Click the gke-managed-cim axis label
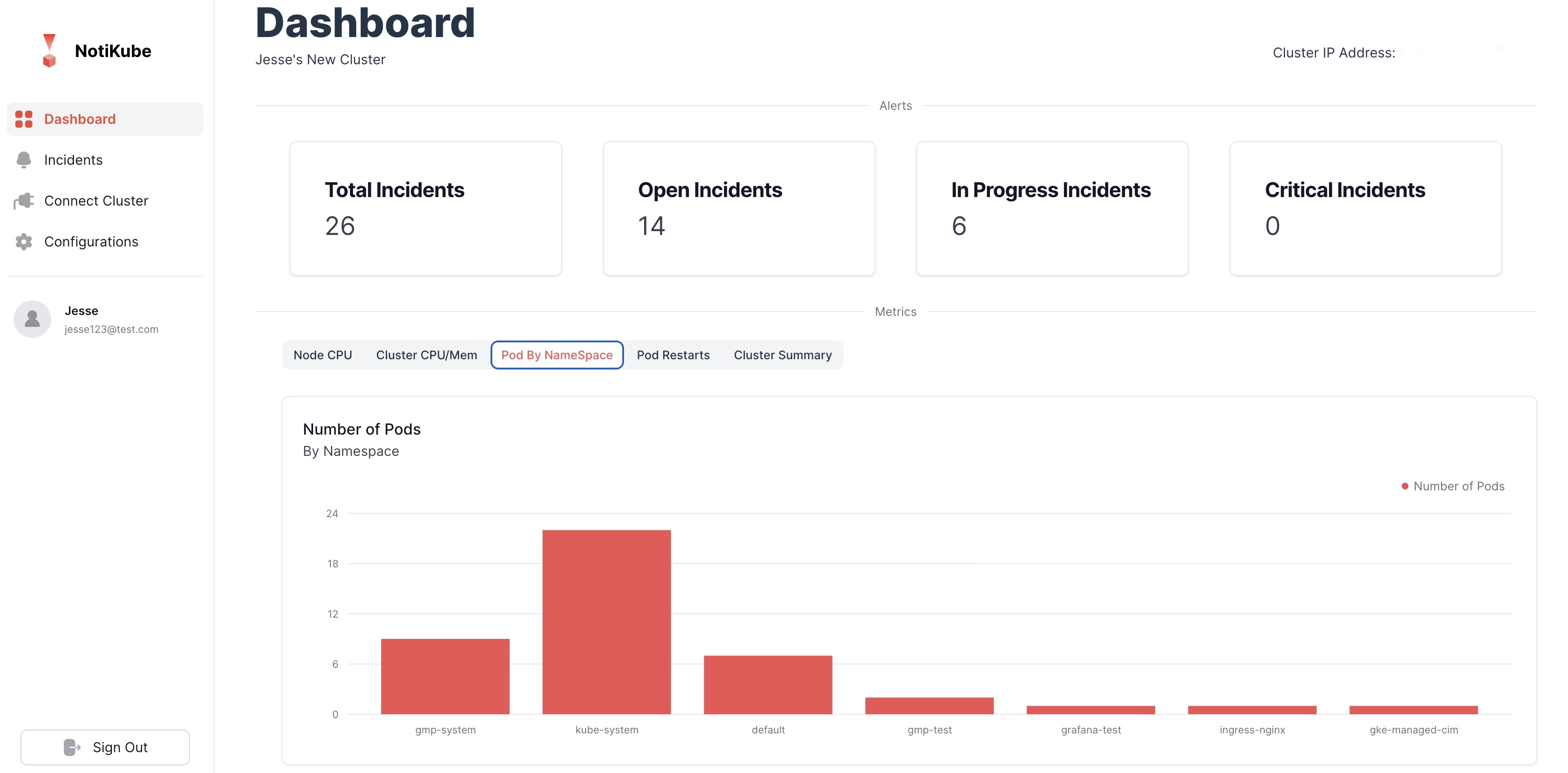 click(1414, 730)
